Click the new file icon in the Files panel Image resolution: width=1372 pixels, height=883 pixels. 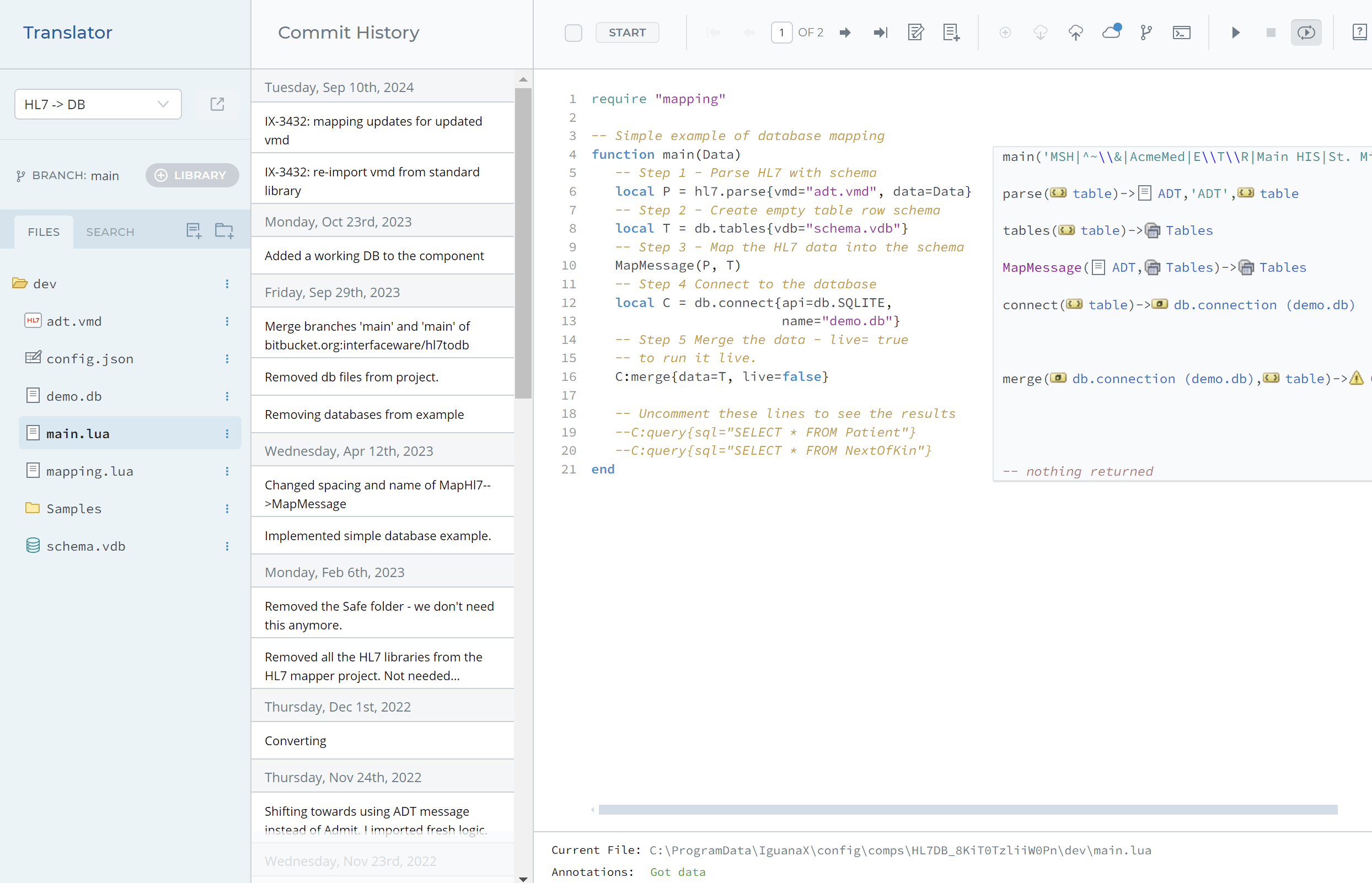194,231
